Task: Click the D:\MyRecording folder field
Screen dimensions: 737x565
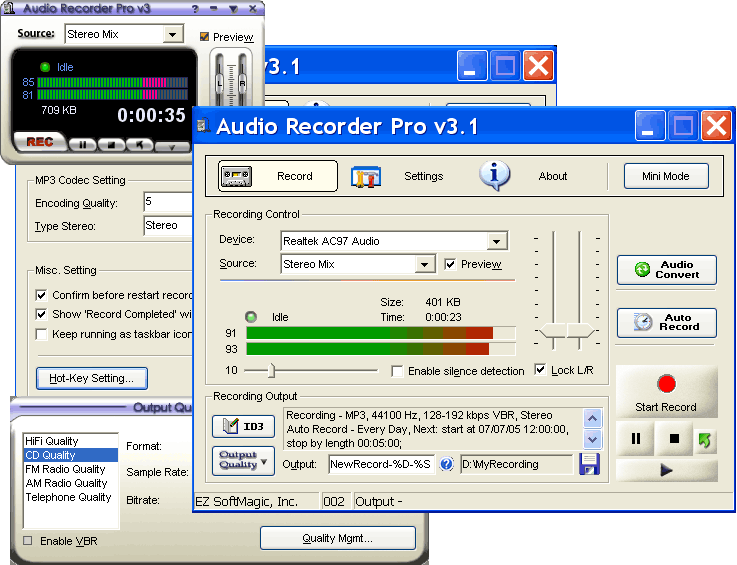Action: [x=517, y=464]
